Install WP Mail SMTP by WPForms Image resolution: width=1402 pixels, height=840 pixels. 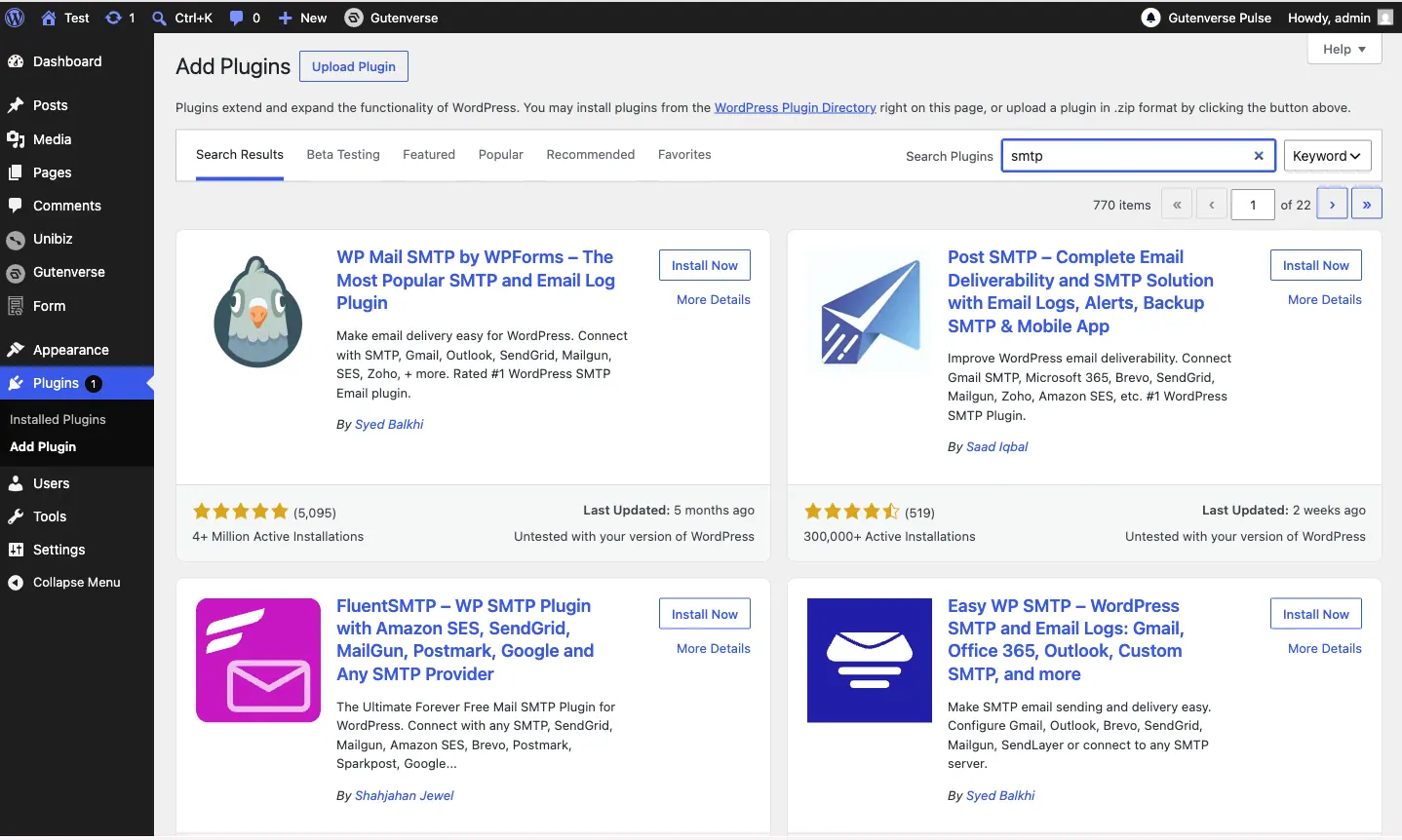pos(705,266)
